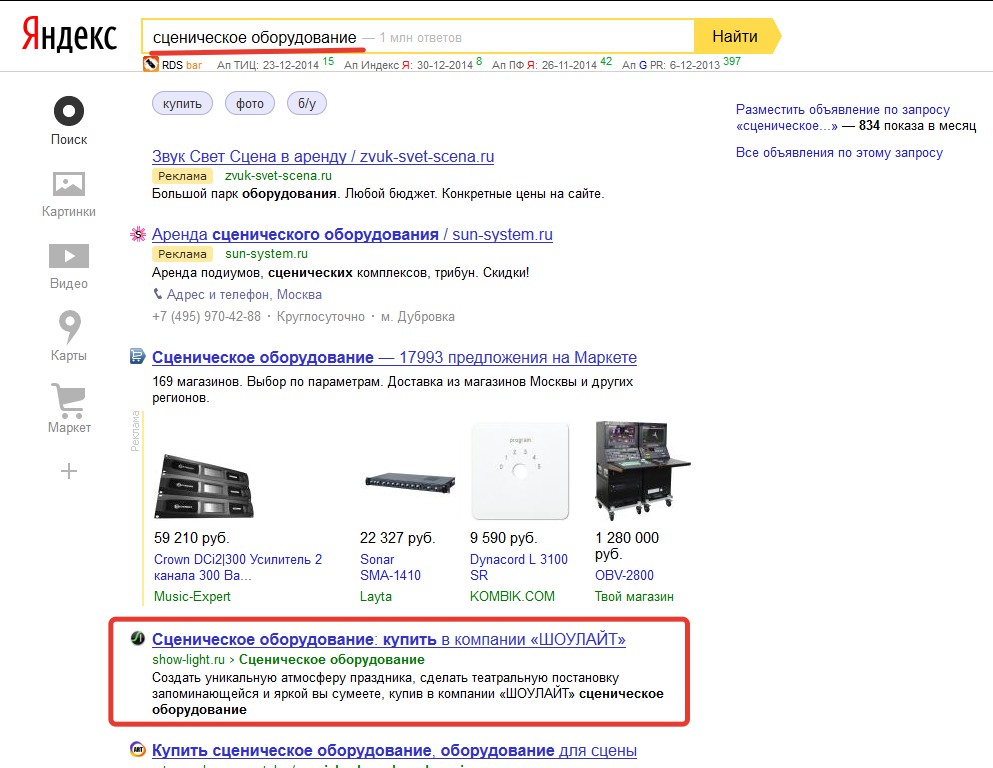
Task: Open Сценическое оборудование: купить в компании ШОУЛАЙТ
Action: click(389, 639)
